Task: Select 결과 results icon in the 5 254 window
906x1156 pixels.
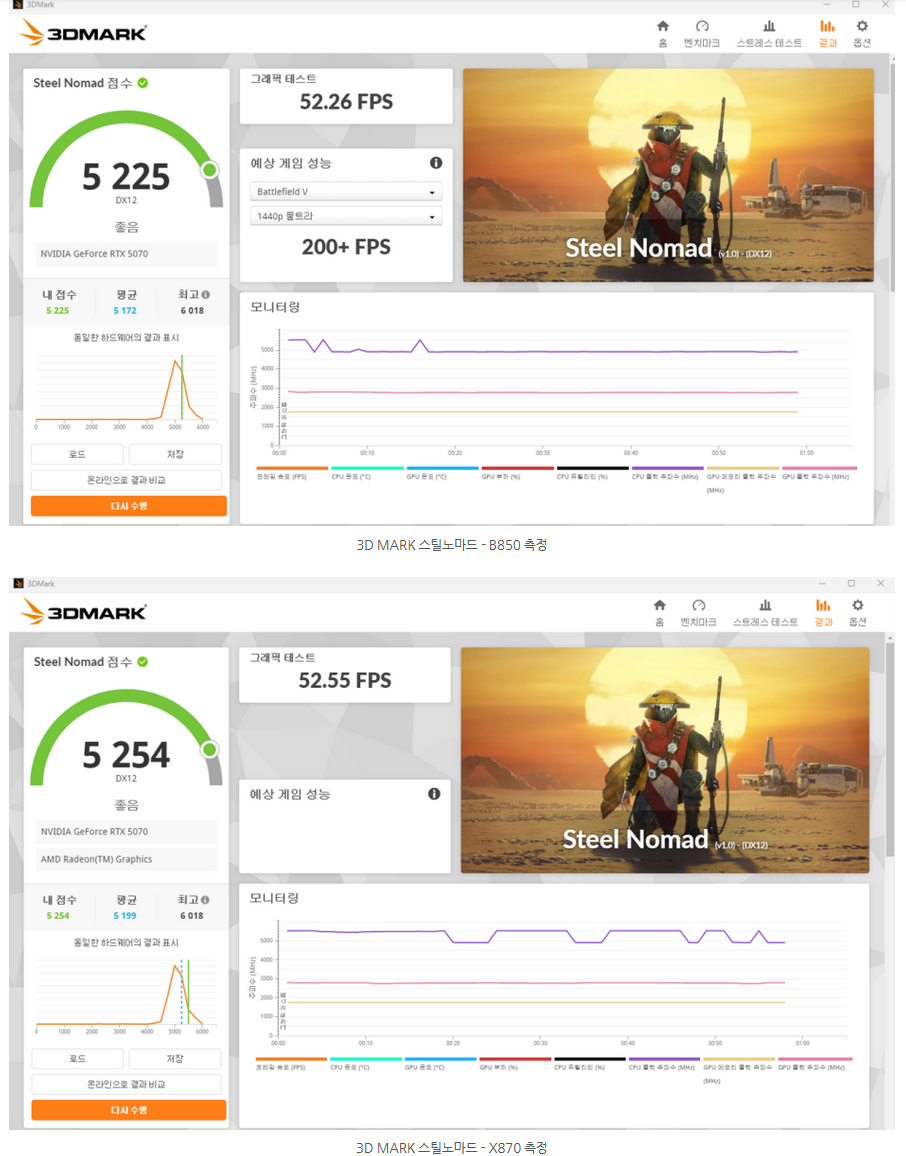Action: point(823,605)
